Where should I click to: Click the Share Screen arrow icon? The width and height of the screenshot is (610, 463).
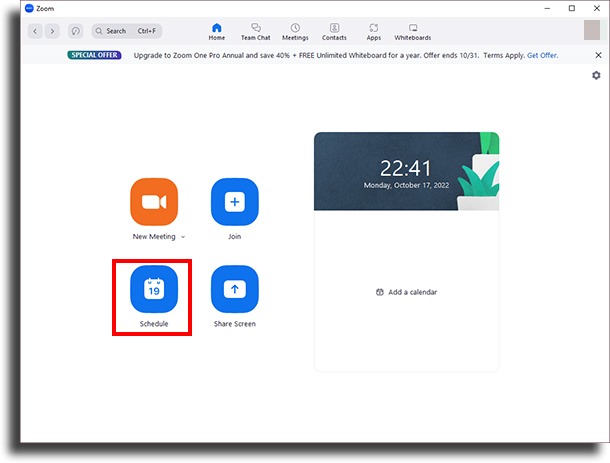[235, 289]
